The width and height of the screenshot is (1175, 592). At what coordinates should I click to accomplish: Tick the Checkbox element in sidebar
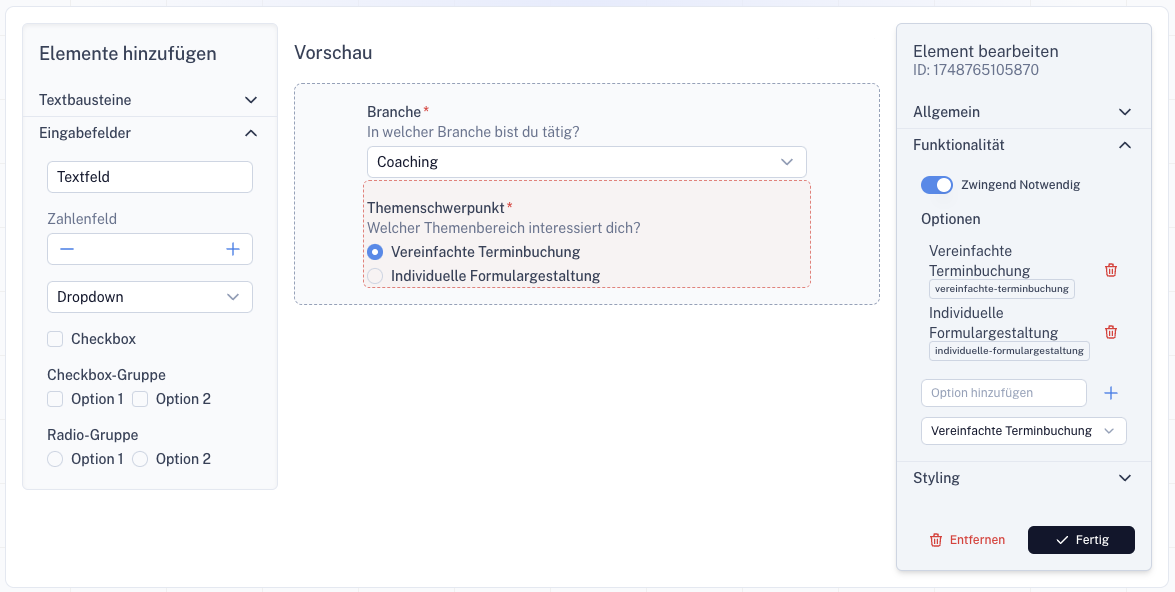point(55,339)
